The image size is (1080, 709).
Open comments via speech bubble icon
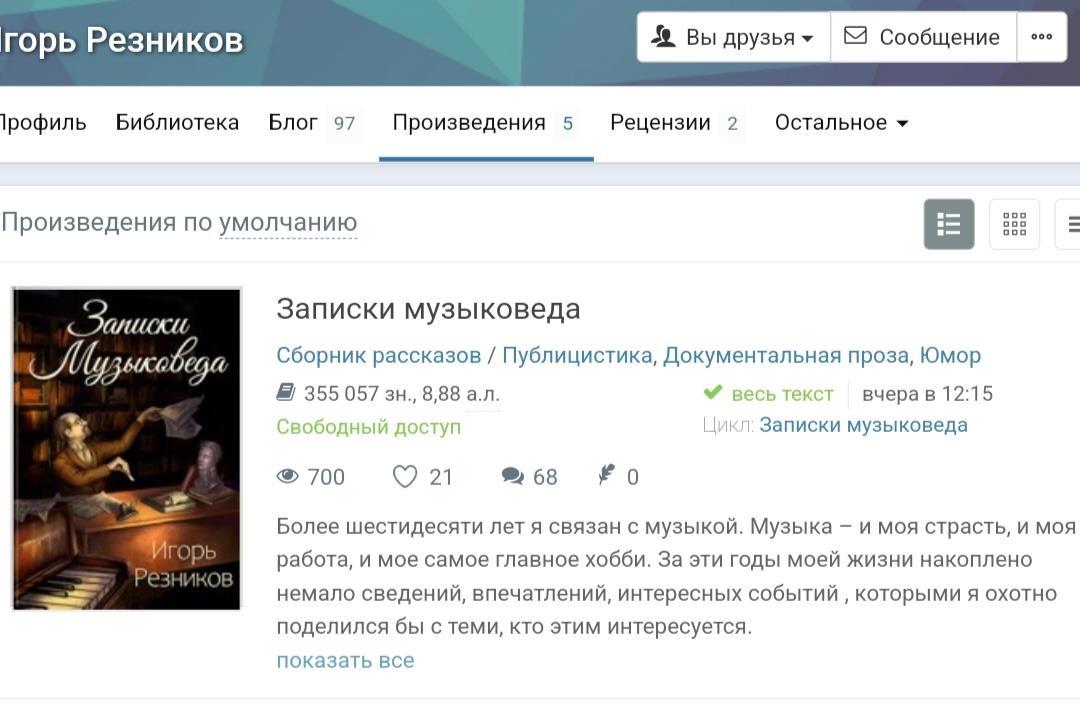point(512,476)
